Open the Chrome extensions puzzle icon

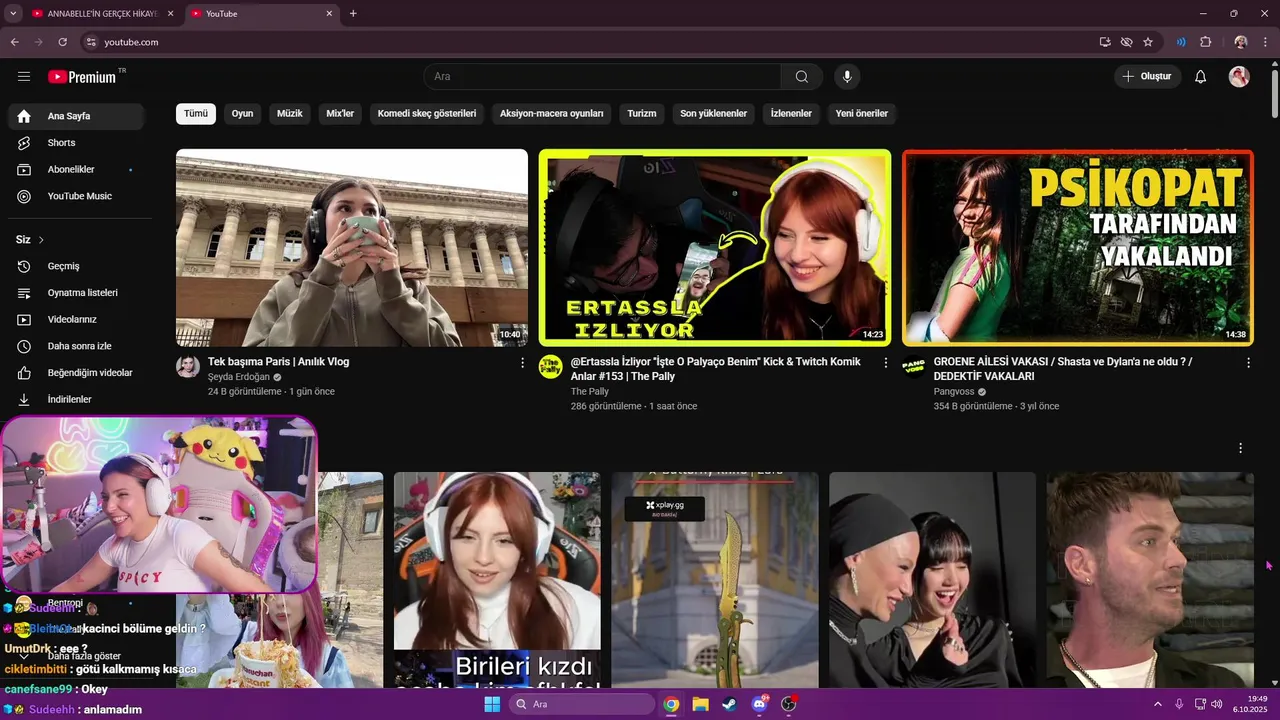[1205, 42]
